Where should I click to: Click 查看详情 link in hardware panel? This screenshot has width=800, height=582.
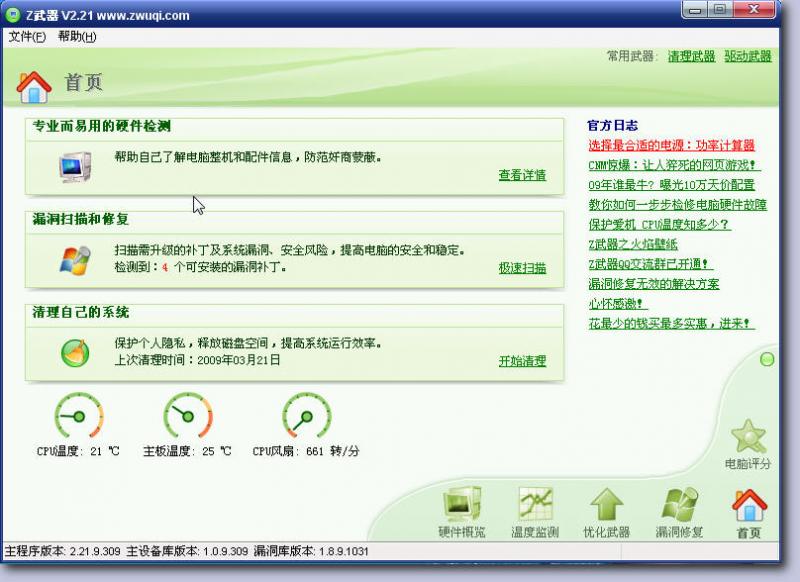522,175
